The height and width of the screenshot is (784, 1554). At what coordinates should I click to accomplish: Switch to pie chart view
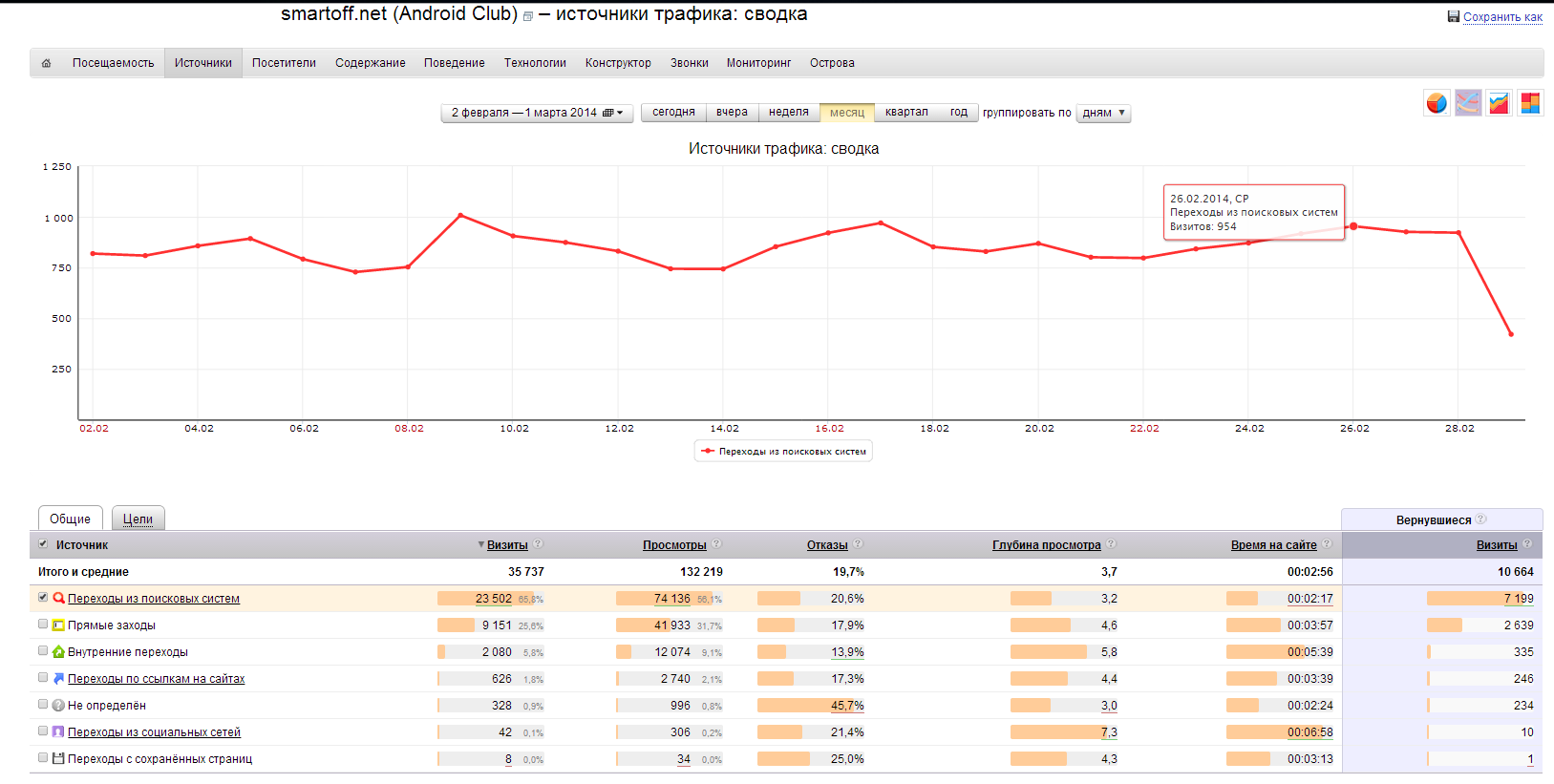[1437, 103]
